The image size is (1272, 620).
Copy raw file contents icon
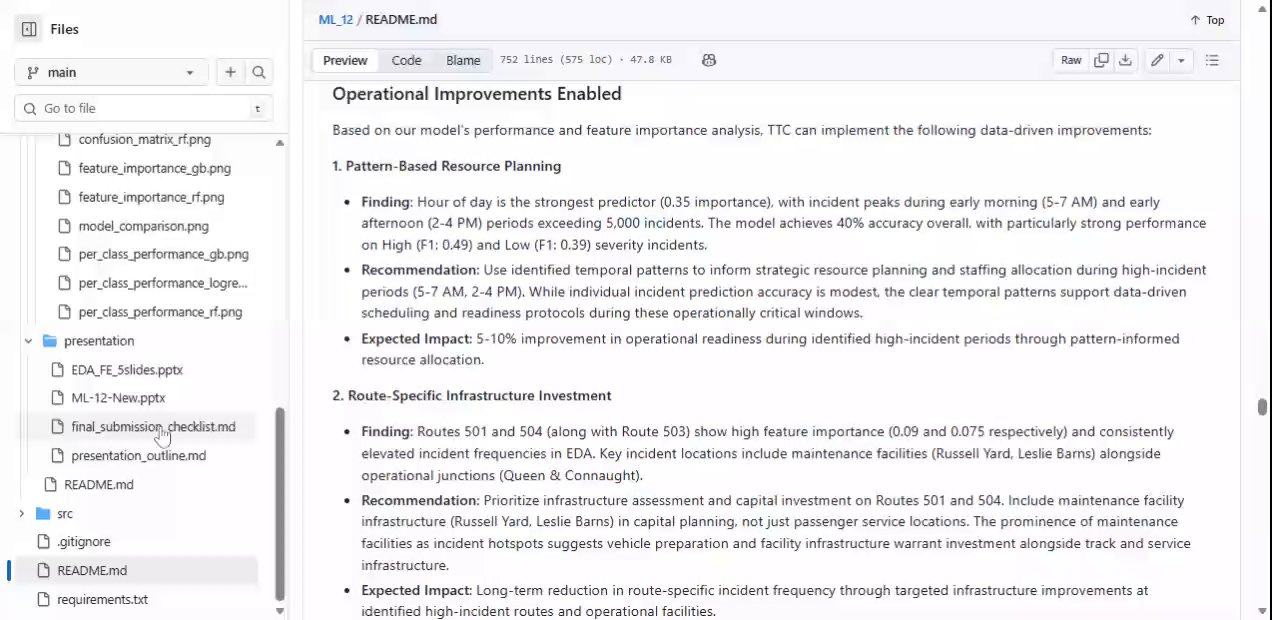(x=1101, y=60)
